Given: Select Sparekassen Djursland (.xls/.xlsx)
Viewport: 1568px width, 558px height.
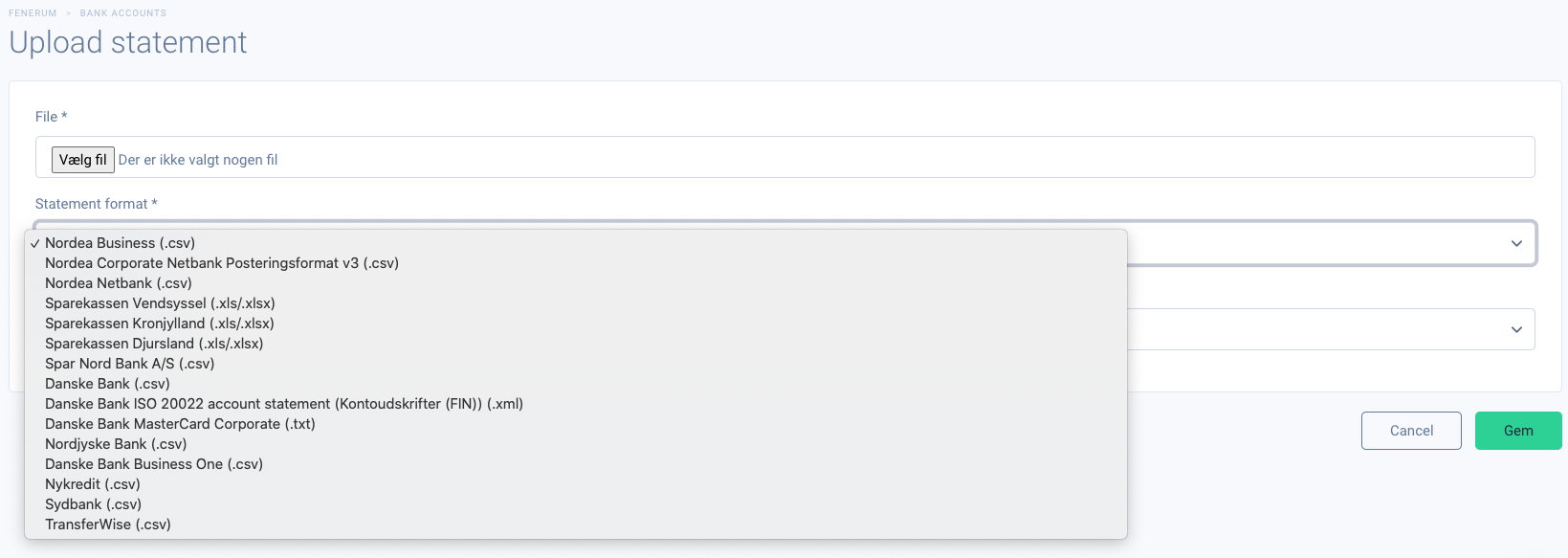Looking at the screenshot, I should (576, 344).
